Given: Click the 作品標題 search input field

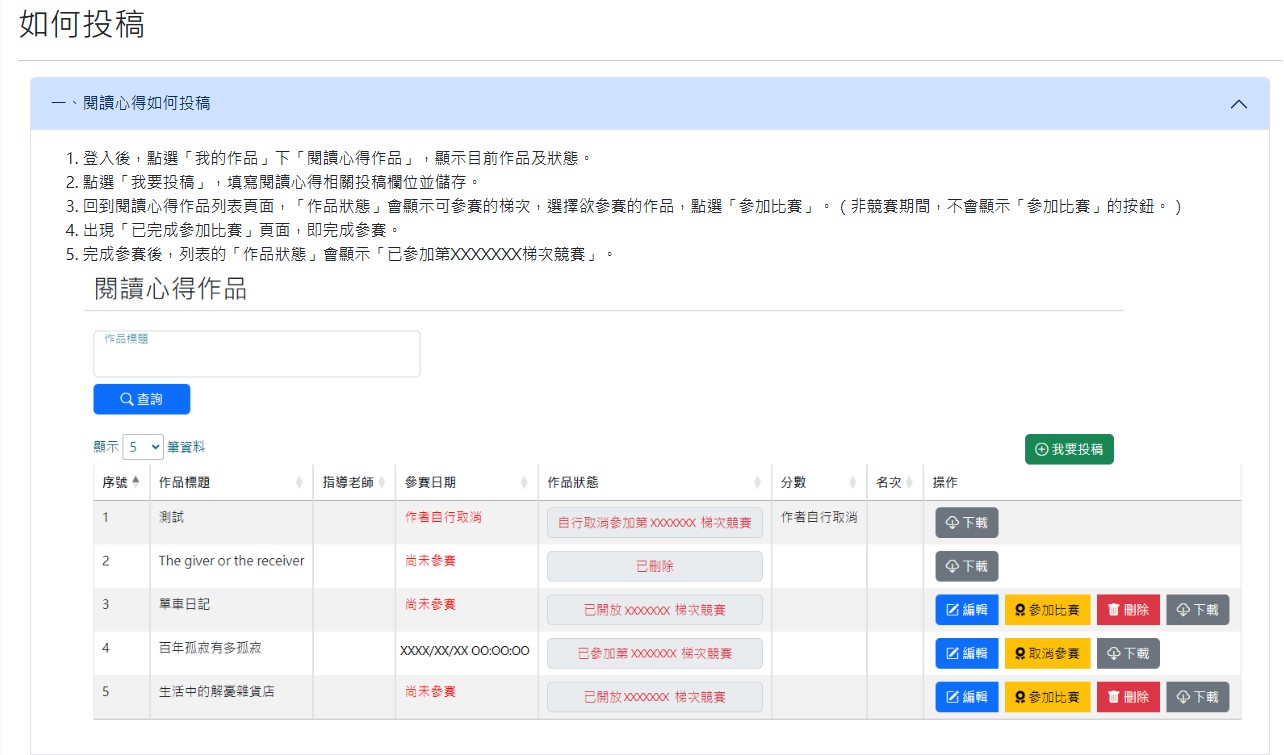Looking at the screenshot, I should 256,355.
